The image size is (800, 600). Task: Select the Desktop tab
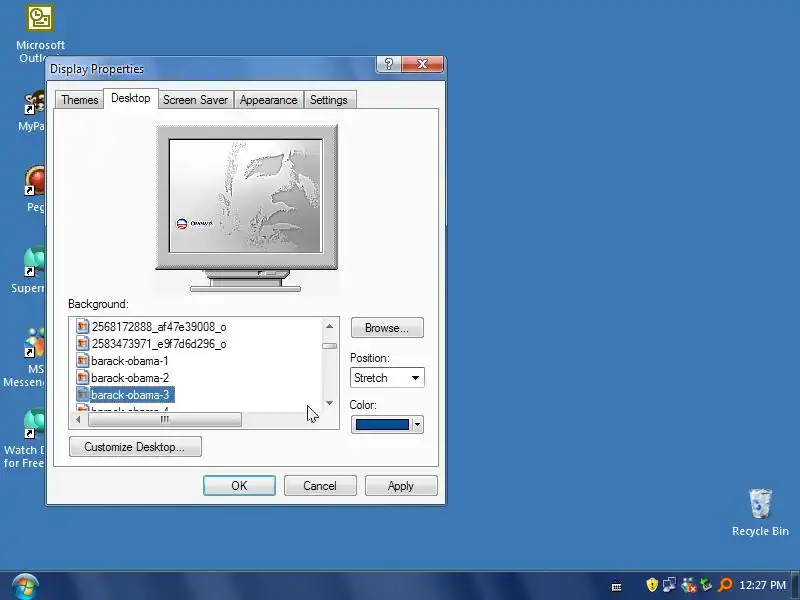tap(131, 98)
